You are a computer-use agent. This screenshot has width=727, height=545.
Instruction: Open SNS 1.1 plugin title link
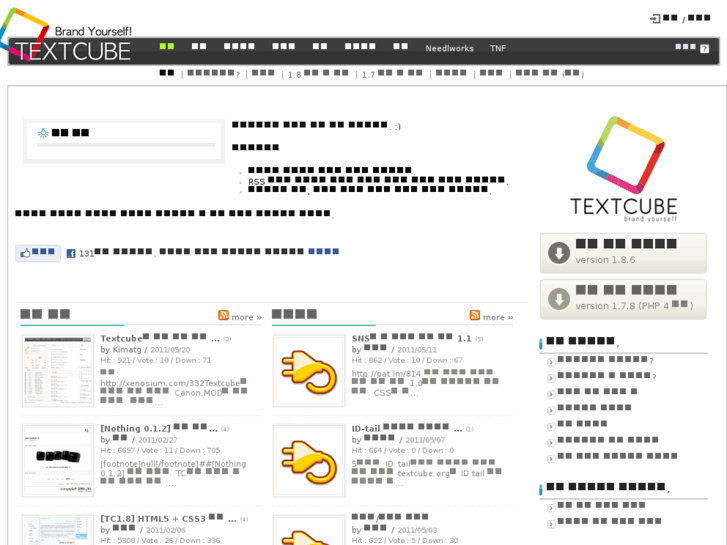click(x=411, y=338)
